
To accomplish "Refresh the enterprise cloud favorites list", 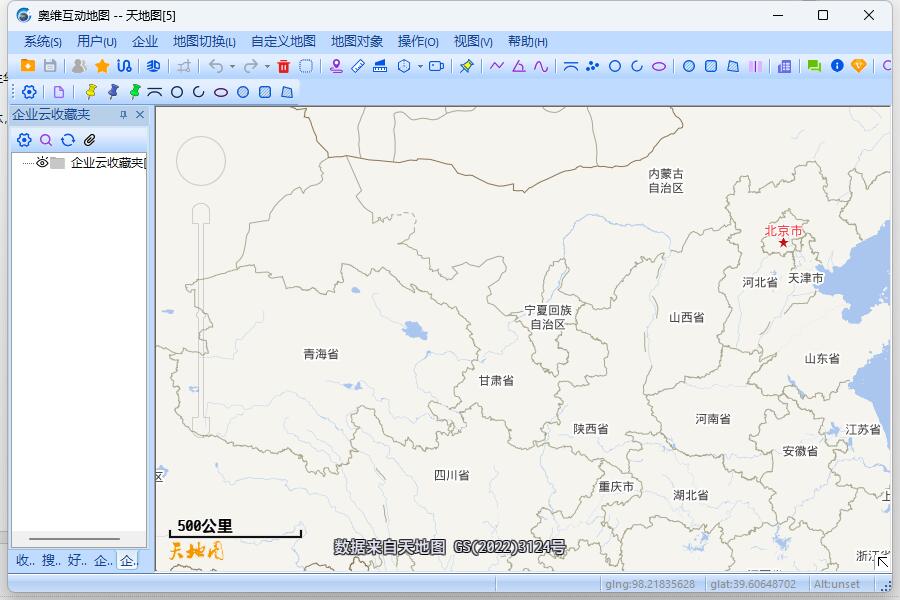I will pos(68,140).
